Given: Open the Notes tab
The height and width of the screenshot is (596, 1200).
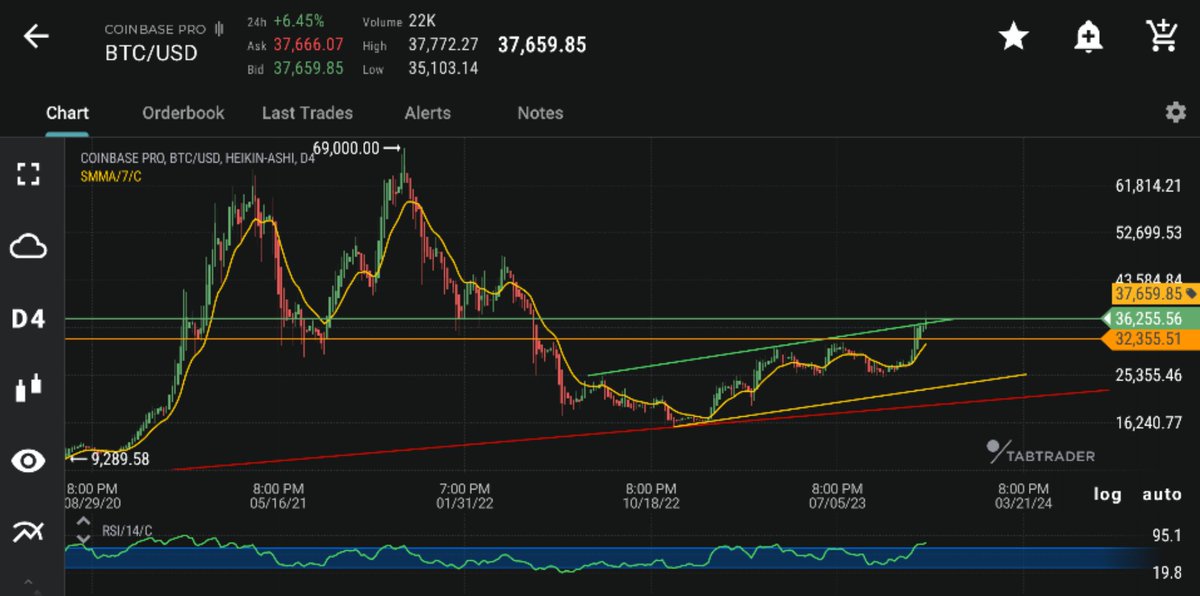Looking at the screenshot, I should click(x=540, y=113).
